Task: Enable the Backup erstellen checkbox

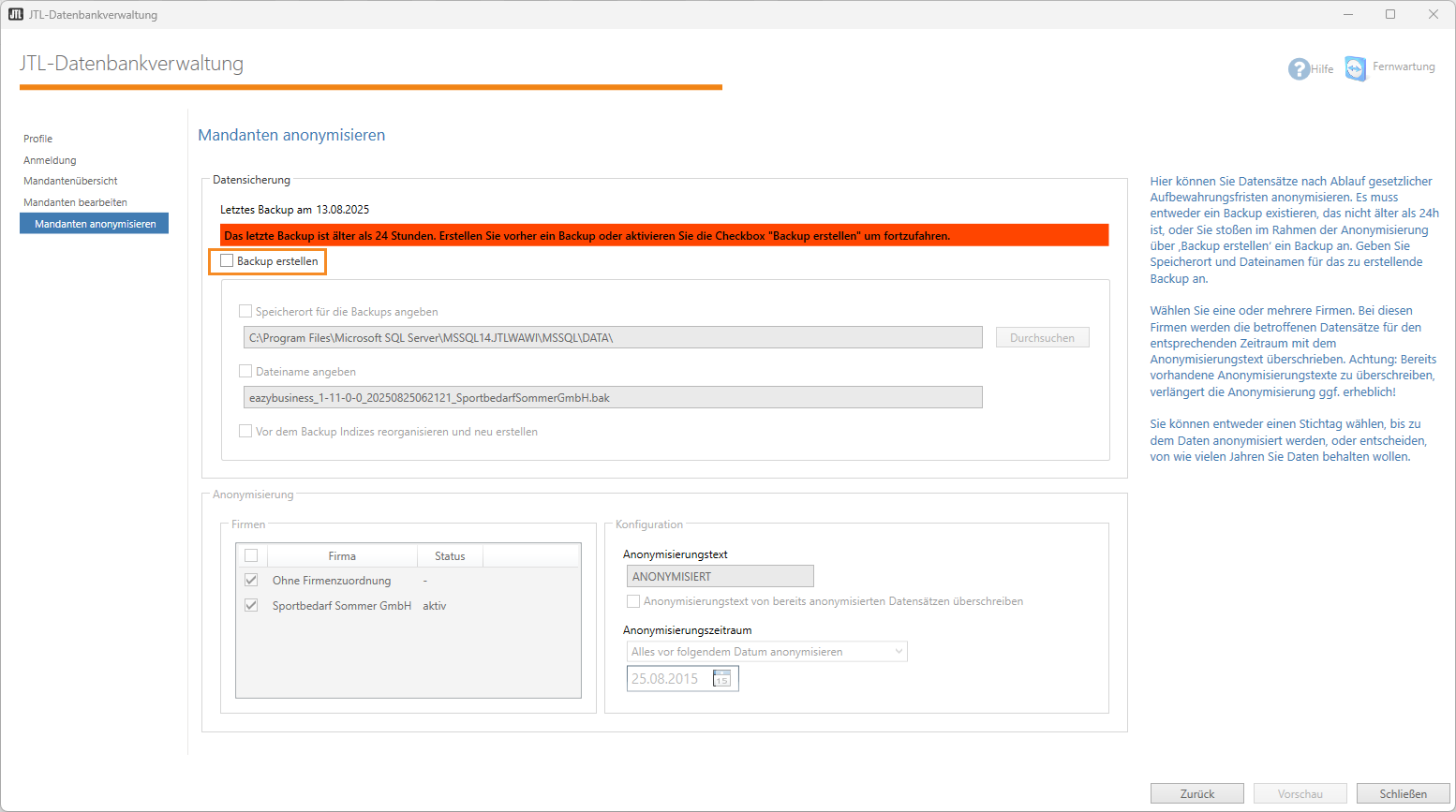Action: [x=227, y=261]
